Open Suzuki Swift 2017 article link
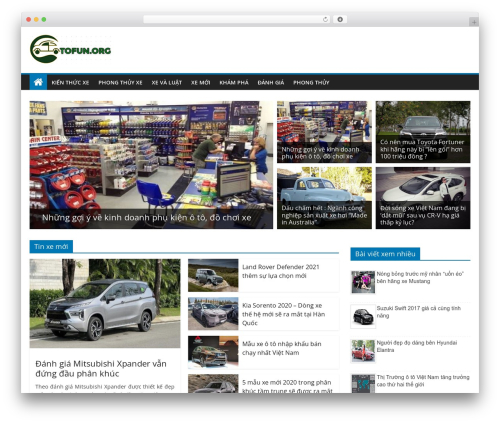This screenshot has width=500, height=423. (x=419, y=312)
